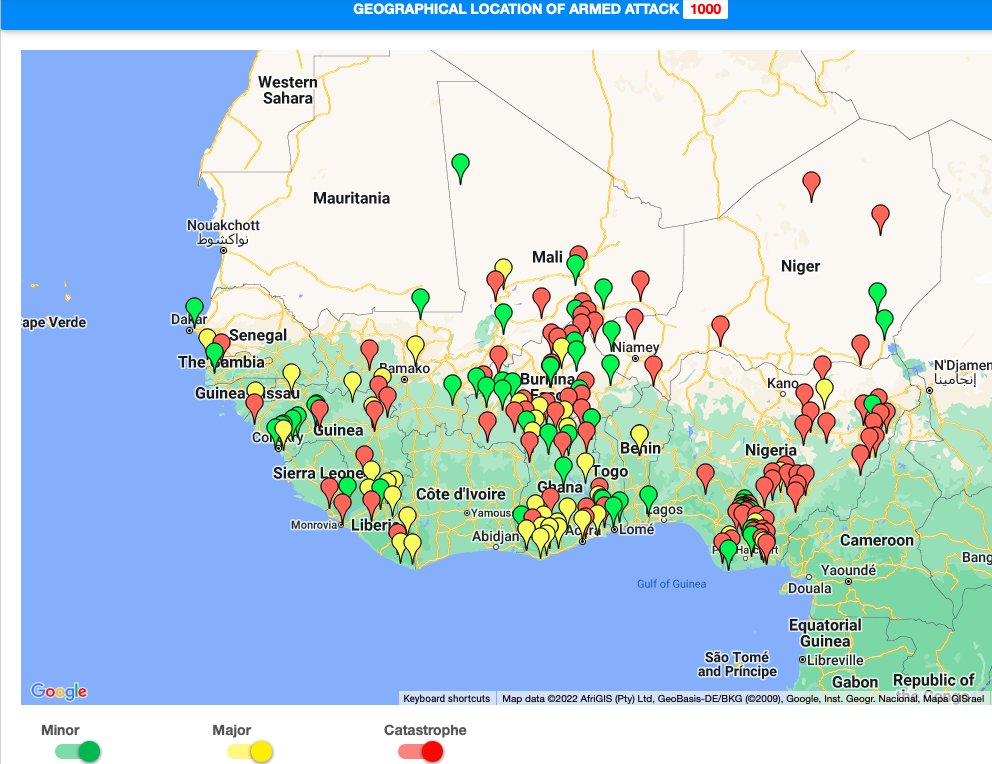Viewport: 992px width, 764px height.
Task: Click the green marker at Dakar
Action: point(194,309)
